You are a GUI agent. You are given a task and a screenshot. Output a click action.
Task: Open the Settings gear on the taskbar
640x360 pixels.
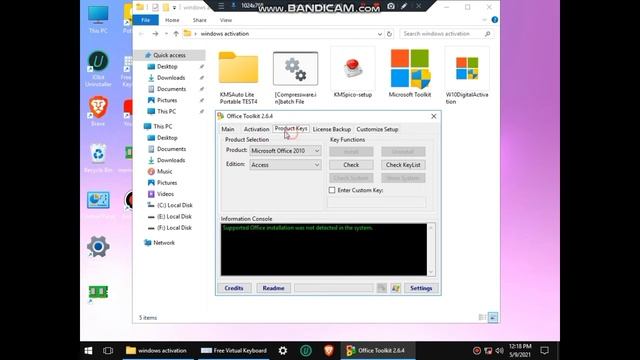tap(283, 351)
